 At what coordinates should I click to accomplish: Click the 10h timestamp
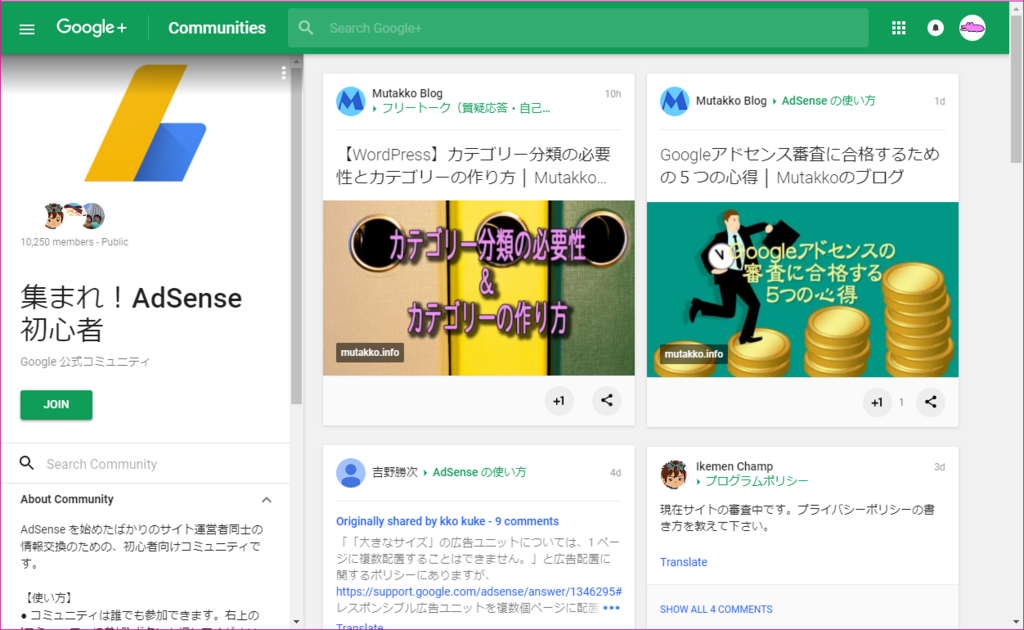pyautogui.click(x=613, y=94)
